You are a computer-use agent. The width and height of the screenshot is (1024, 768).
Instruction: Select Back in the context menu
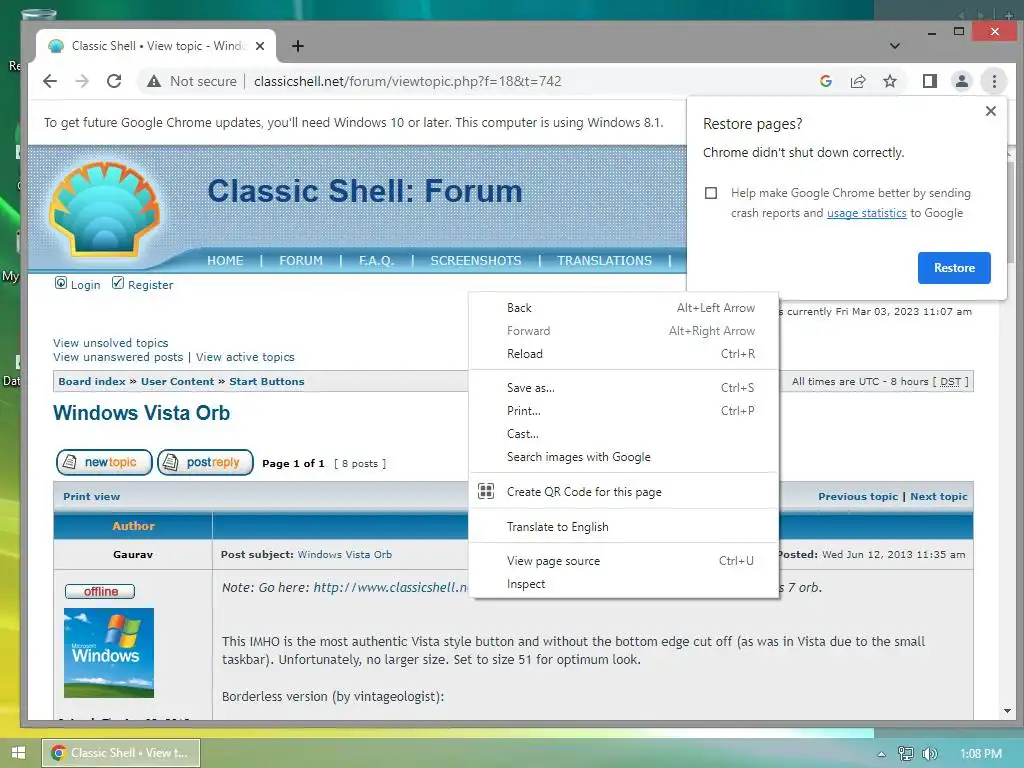coord(624,308)
